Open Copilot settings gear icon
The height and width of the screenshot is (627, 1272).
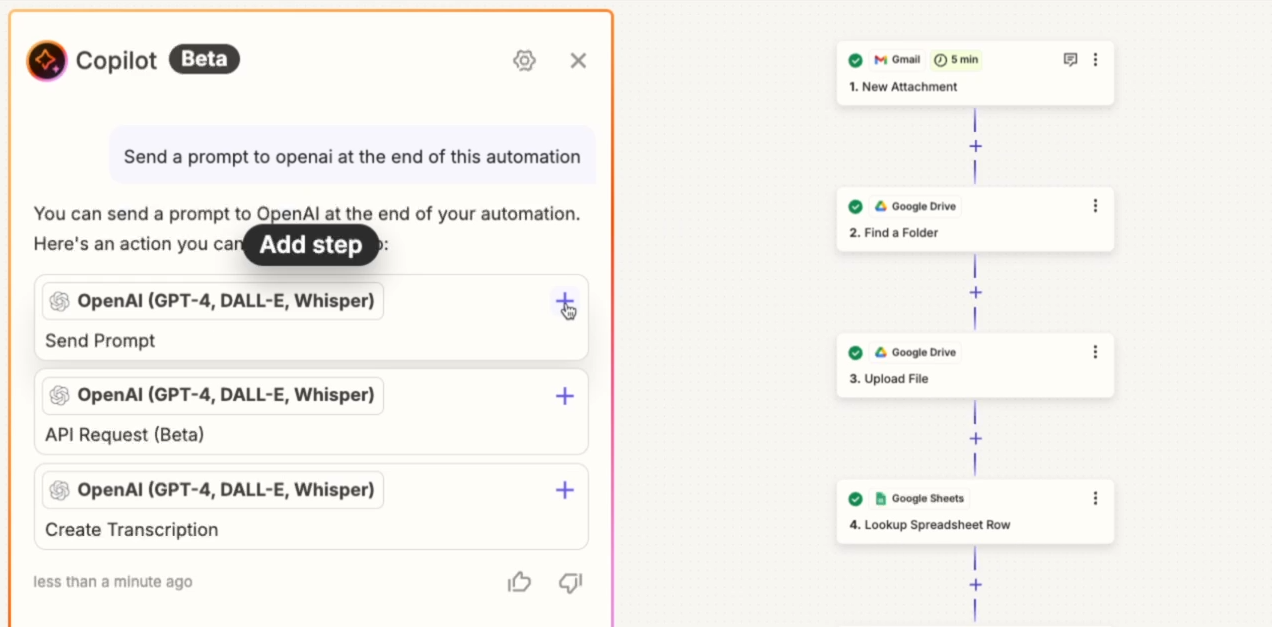[524, 61]
